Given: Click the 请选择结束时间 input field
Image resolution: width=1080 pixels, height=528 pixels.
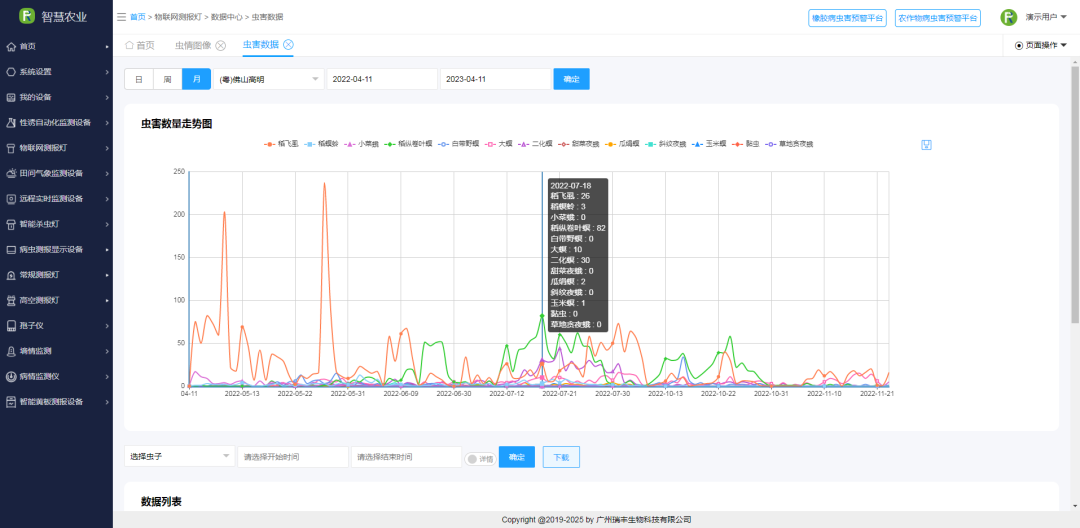Looking at the screenshot, I should [406, 457].
